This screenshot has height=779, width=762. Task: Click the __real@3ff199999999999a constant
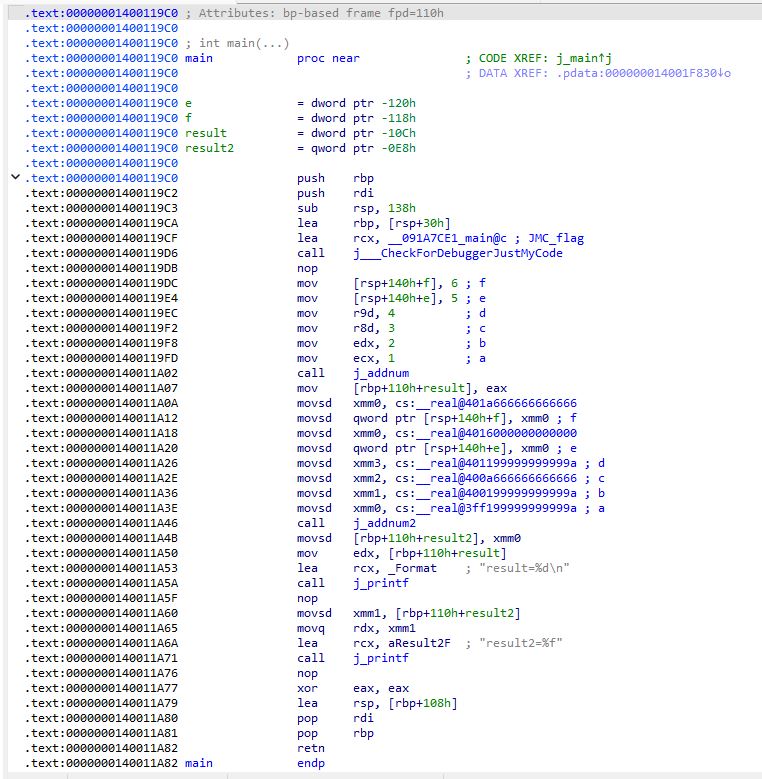497,508
